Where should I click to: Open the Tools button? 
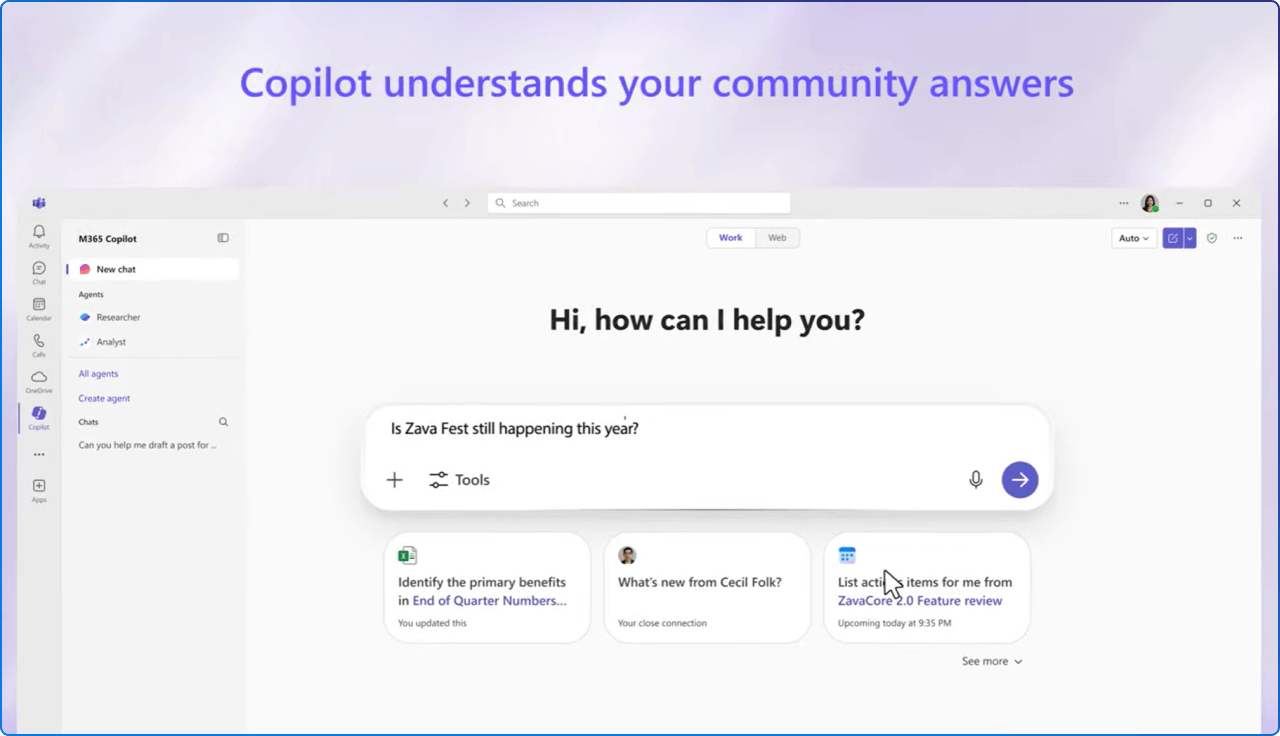[x=460, y=480]
